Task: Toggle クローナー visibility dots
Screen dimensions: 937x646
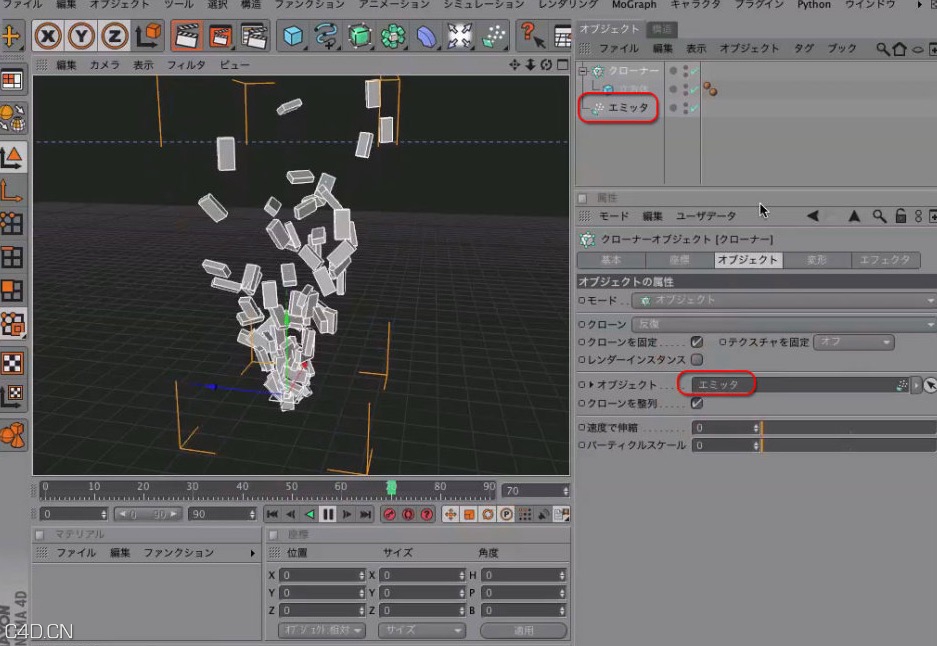Action: [685, 71]
